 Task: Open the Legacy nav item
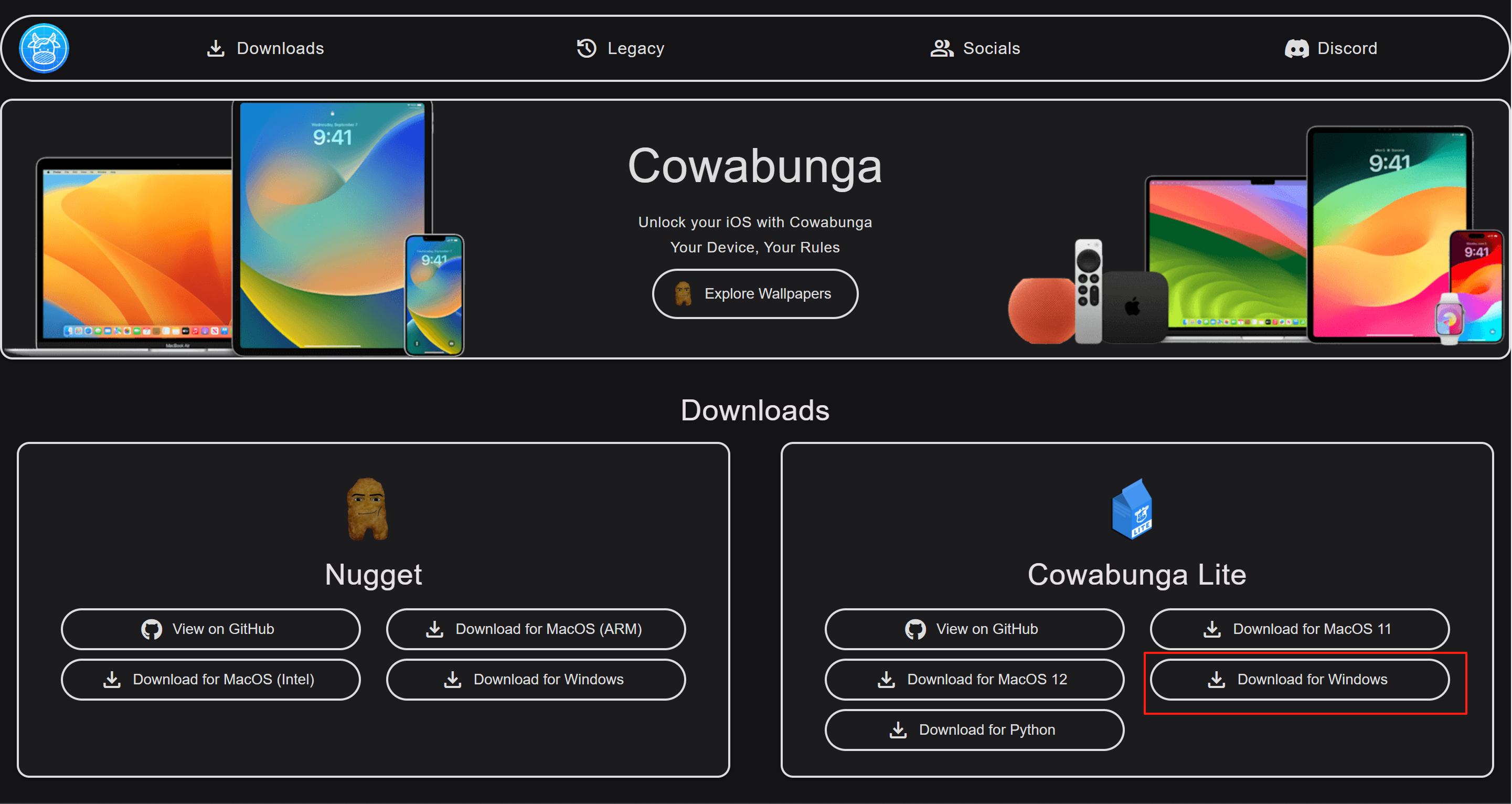coord(621,48)
